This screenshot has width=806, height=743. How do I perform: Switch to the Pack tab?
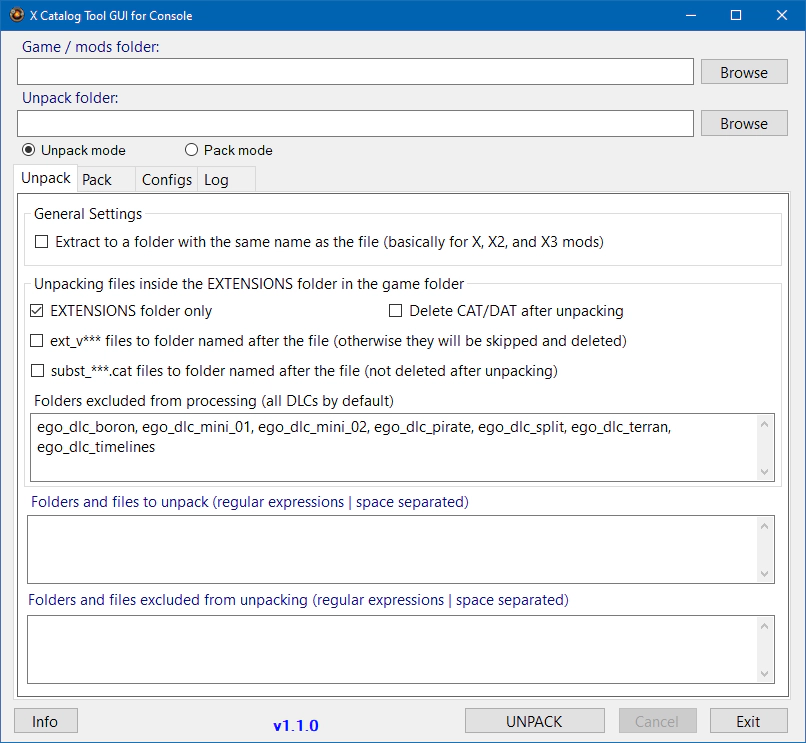pyautogui.click(x=97, y=180)
